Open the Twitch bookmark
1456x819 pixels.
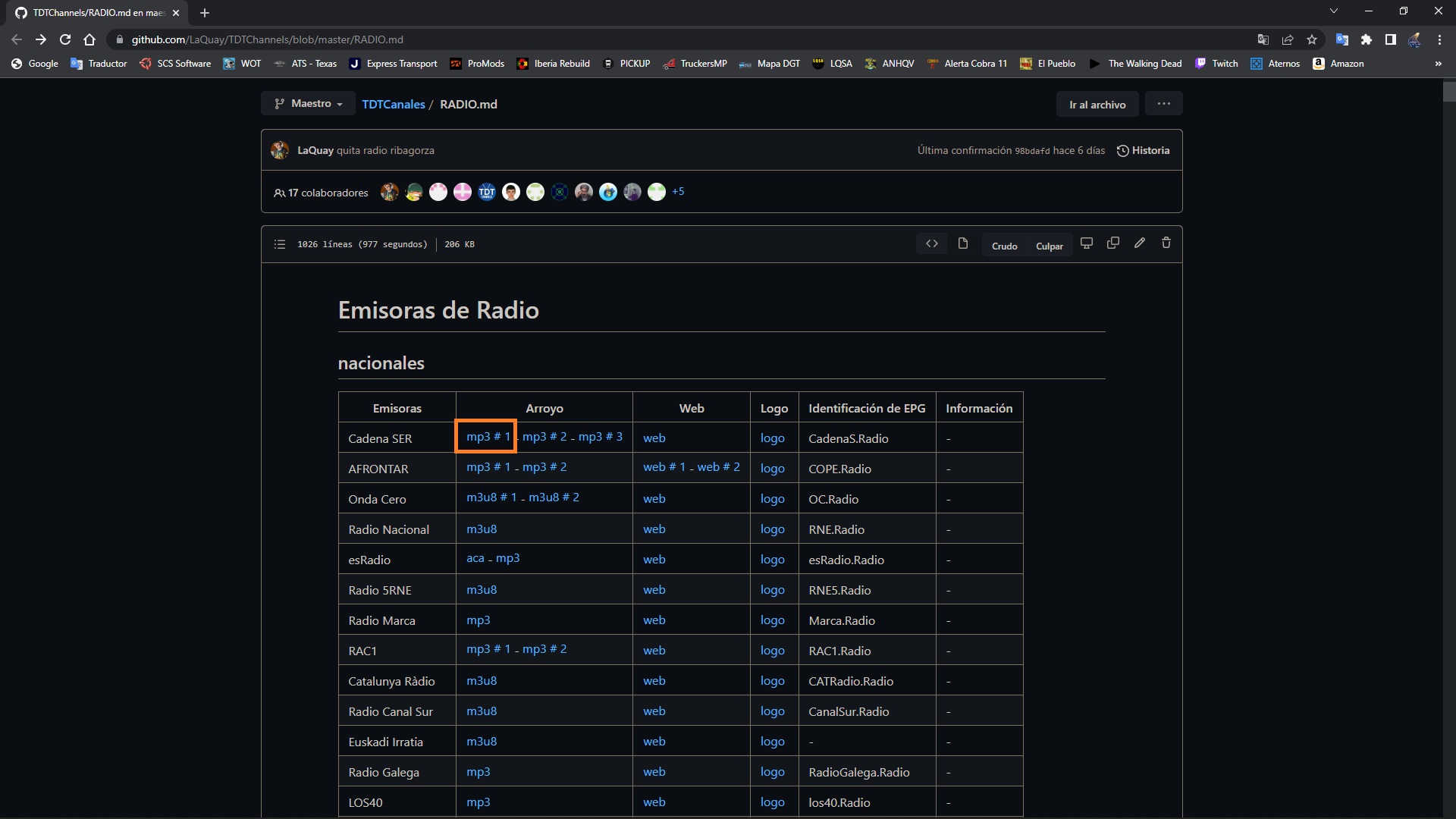click(x=1216, y=64)
